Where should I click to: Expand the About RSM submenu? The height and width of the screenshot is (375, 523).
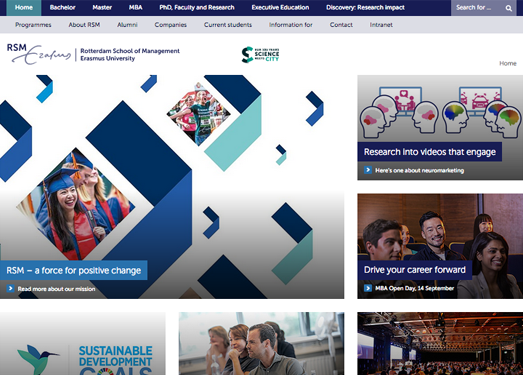[84, 25]
